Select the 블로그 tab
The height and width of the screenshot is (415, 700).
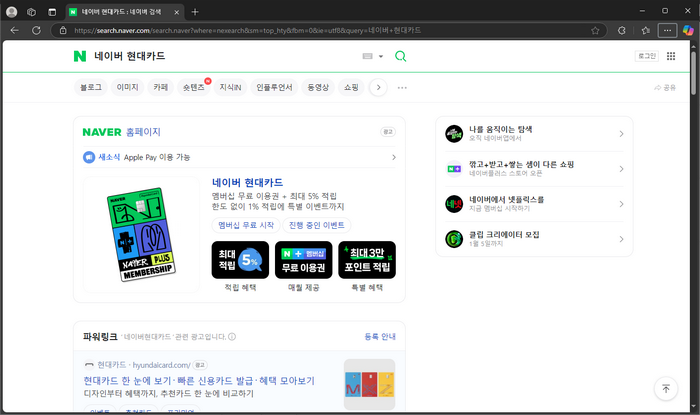tap(91, 87)
